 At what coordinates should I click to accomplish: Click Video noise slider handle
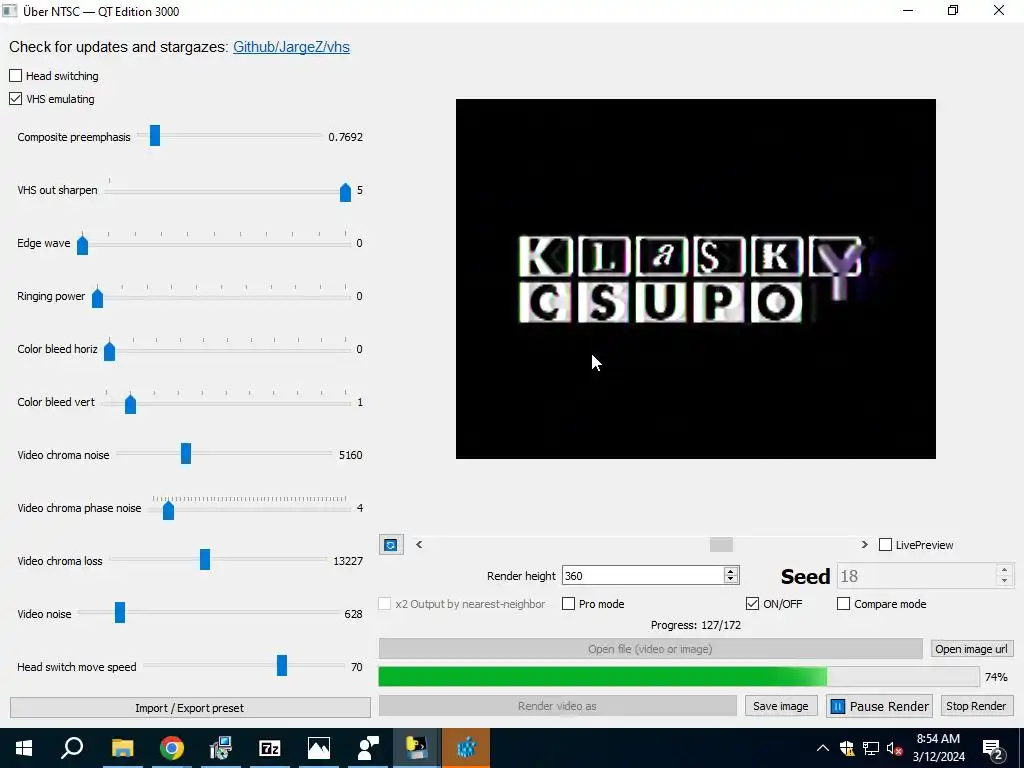pos(120,613)
